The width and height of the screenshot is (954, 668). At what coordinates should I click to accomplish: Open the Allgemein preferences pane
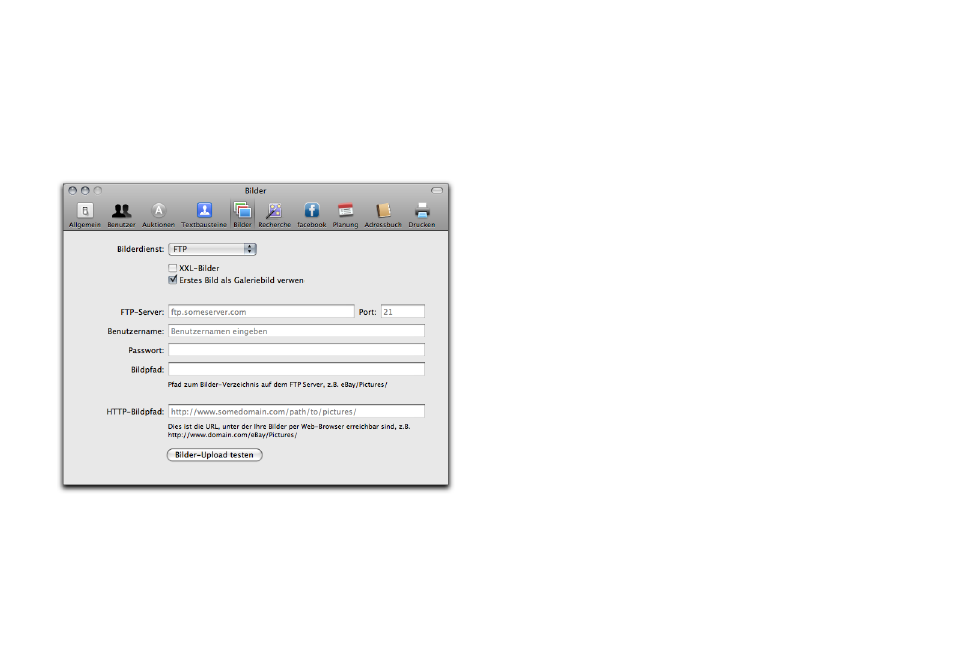click(x=85, y=215)
